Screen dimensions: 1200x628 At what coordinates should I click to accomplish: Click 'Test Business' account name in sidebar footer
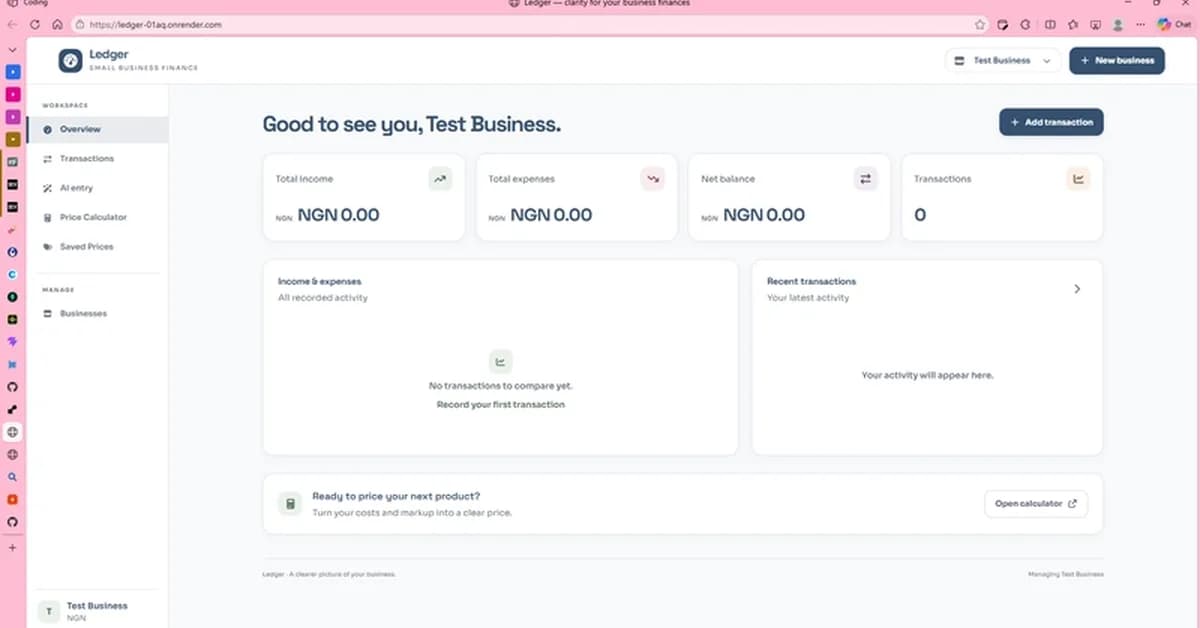coord(97,605)
